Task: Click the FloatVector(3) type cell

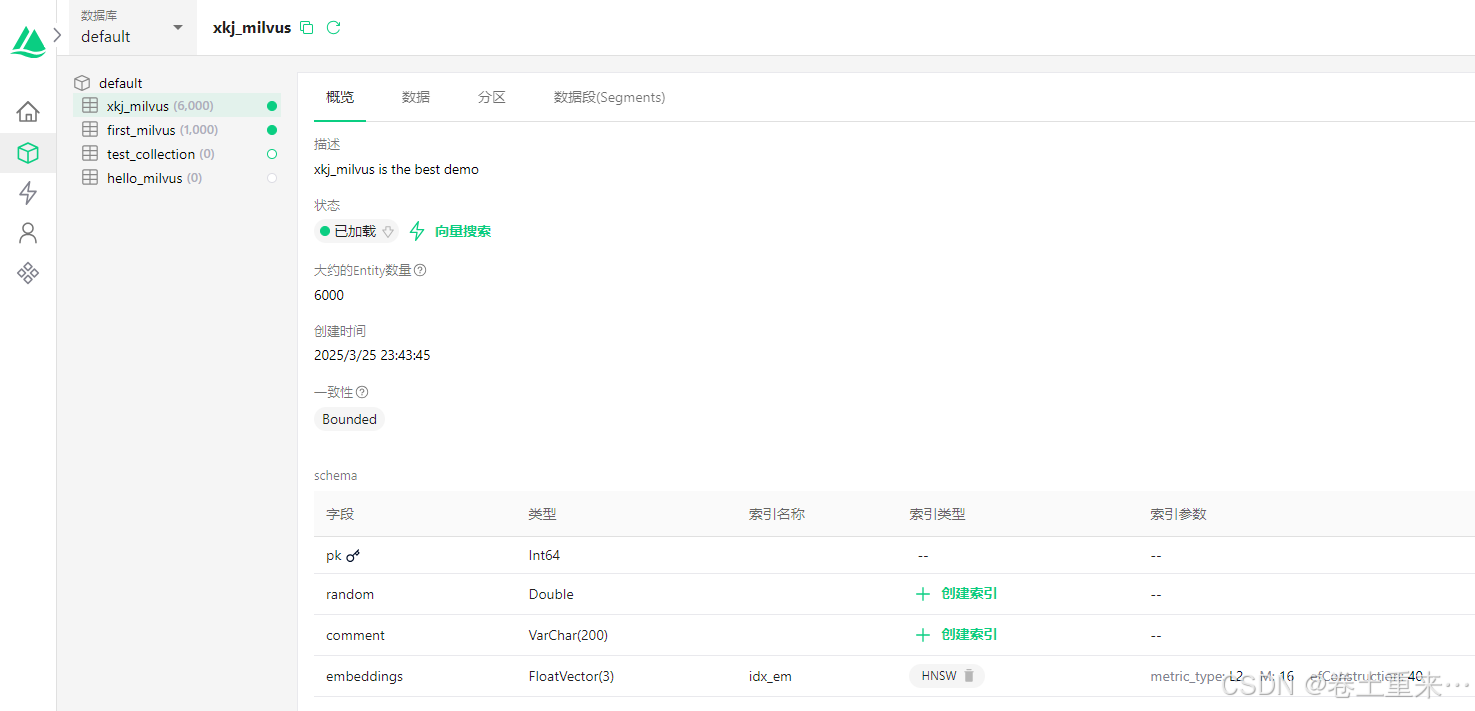Action: [571, 676]
